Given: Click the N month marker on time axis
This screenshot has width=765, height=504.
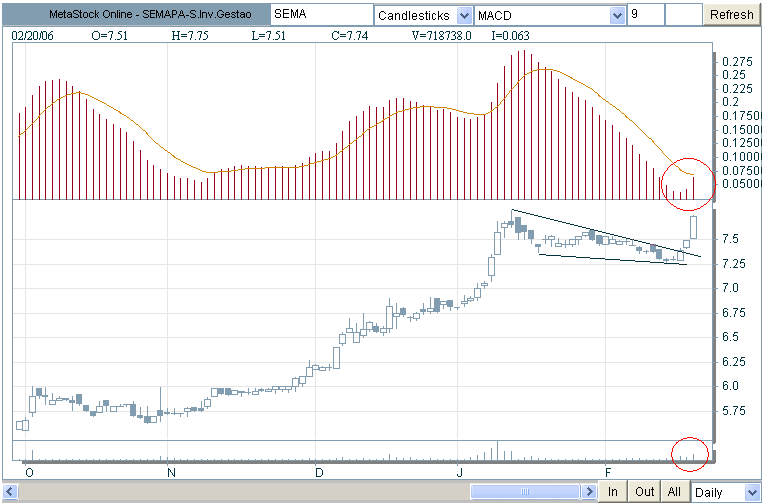Looking at the screenshot, I should pyautogui.click(x=172, y=472).
